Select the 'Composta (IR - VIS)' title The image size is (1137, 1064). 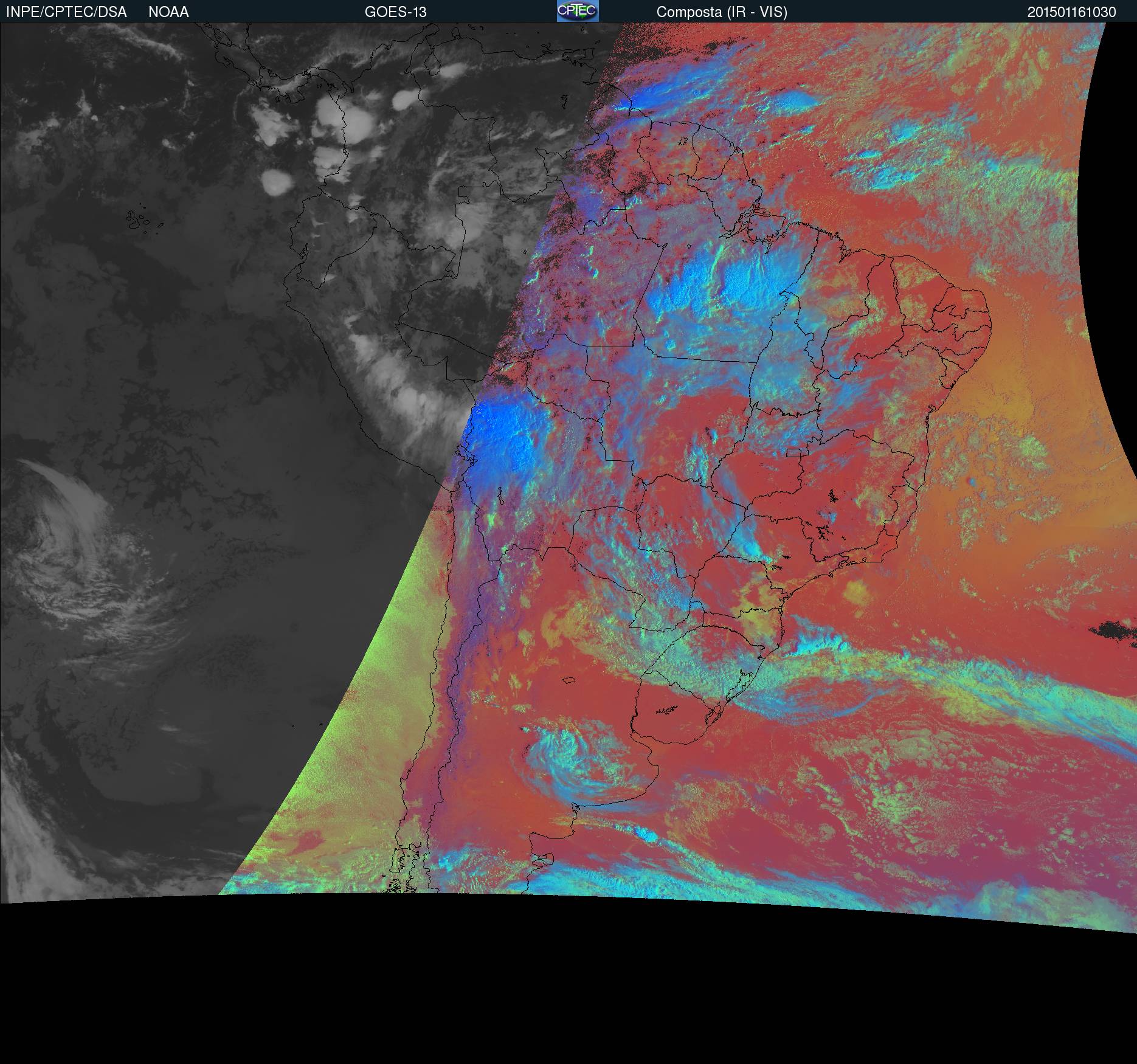pos(722,12)
